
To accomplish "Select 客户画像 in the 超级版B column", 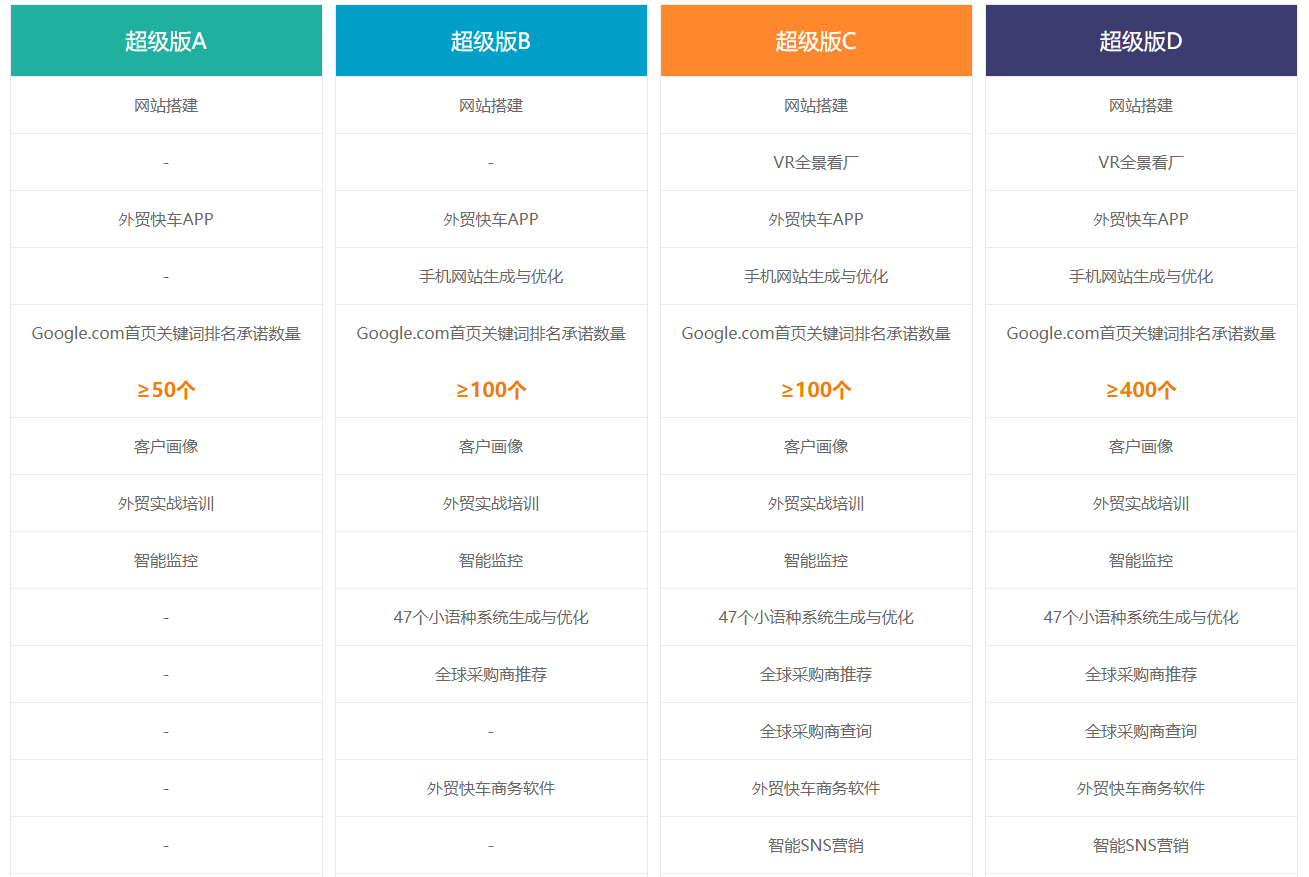I will tap(491, 446).
